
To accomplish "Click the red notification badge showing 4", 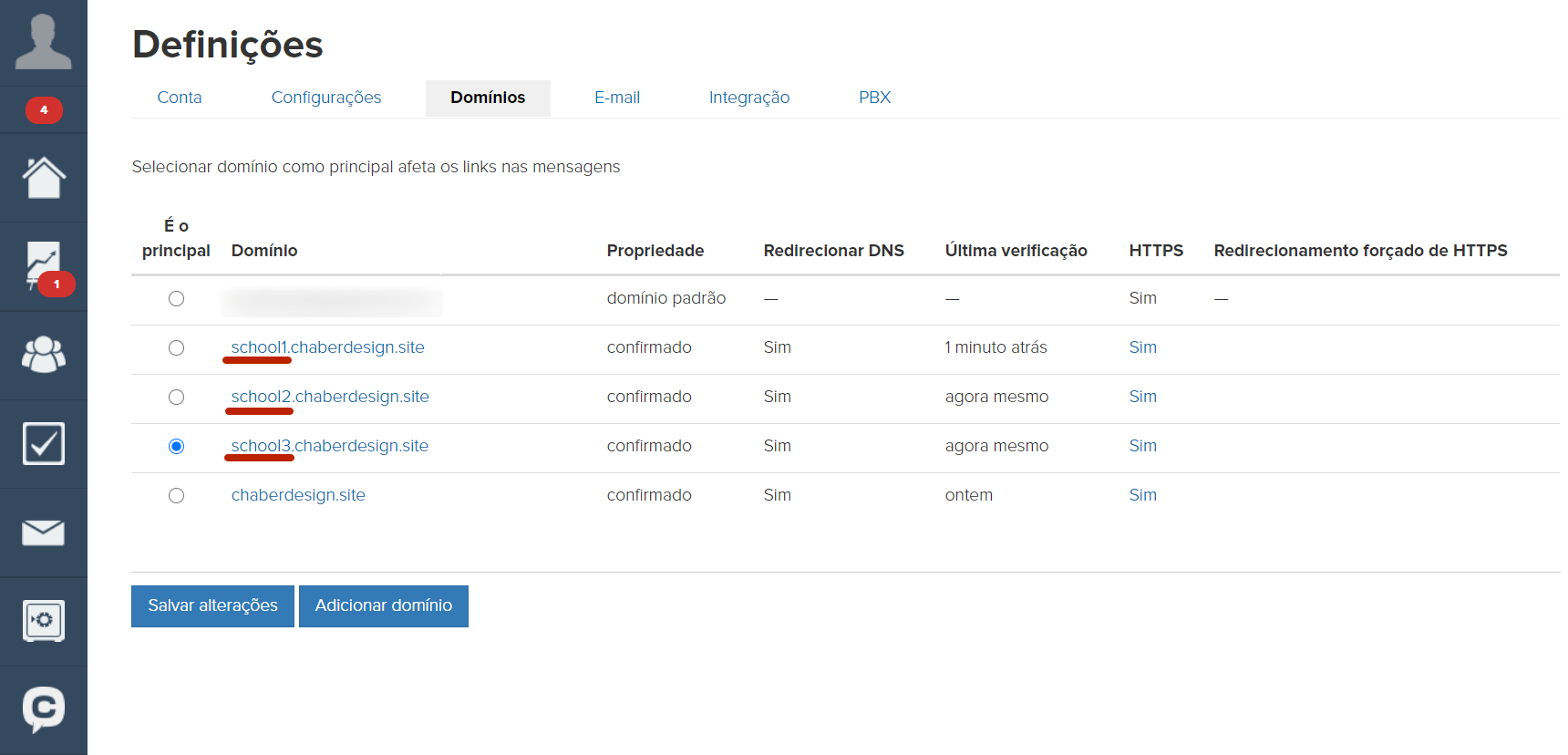I will [x=44, y=110].
